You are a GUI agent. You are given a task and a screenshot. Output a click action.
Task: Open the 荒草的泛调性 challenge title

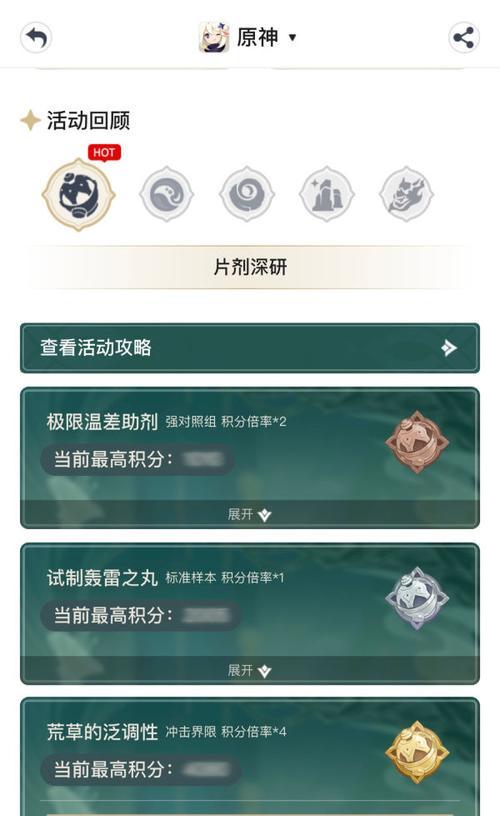point(102,732)
